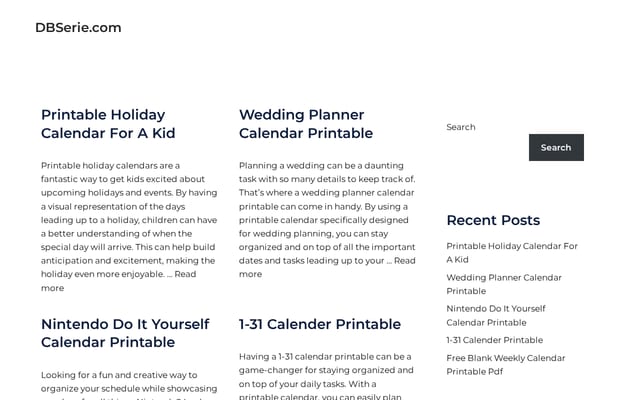
Task: Select recent post Free Blank Weekly Calendar Printable Pdf
Action: click(x=505, y=364)
